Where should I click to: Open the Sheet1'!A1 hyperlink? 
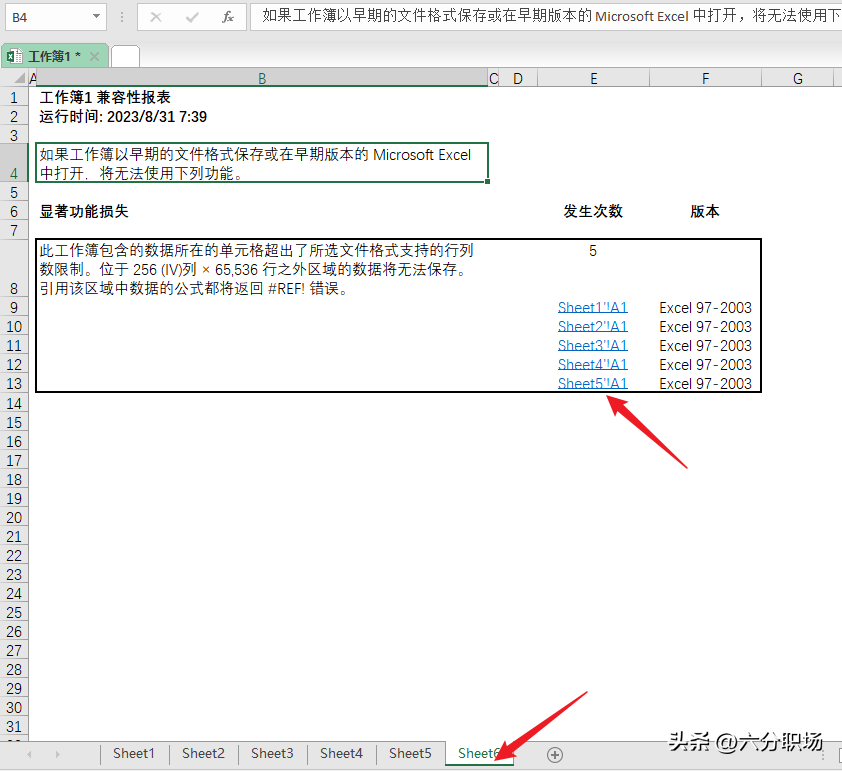[x=593, y=308]
